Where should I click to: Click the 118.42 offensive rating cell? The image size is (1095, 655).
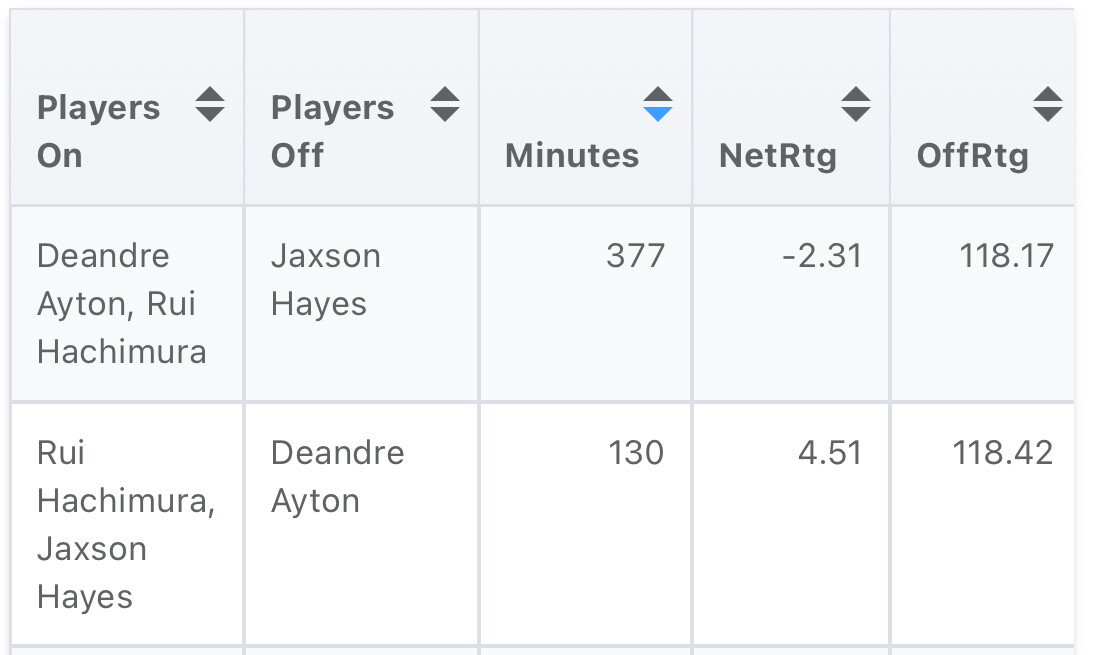click(x=1003, y=453)
